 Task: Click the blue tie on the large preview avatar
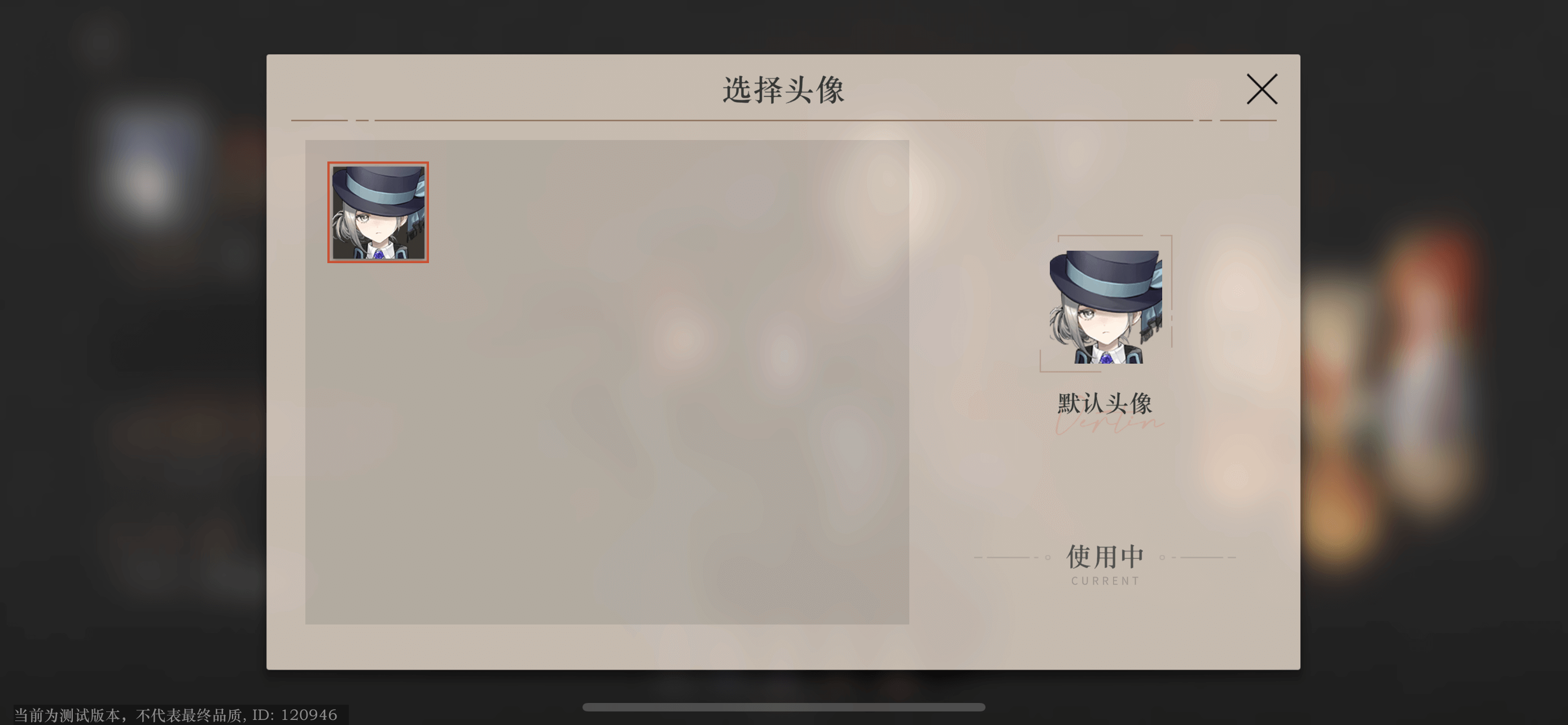[x=1106, y=358]
